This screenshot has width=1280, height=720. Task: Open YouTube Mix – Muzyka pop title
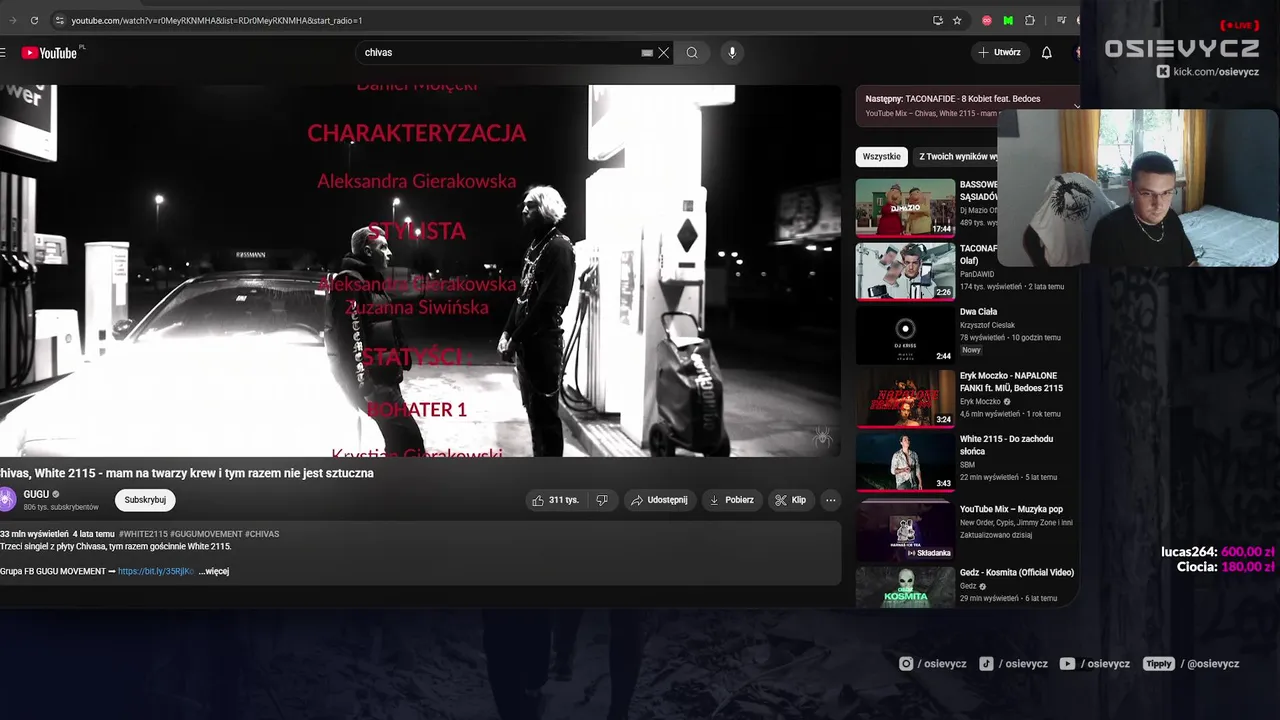1011,509
